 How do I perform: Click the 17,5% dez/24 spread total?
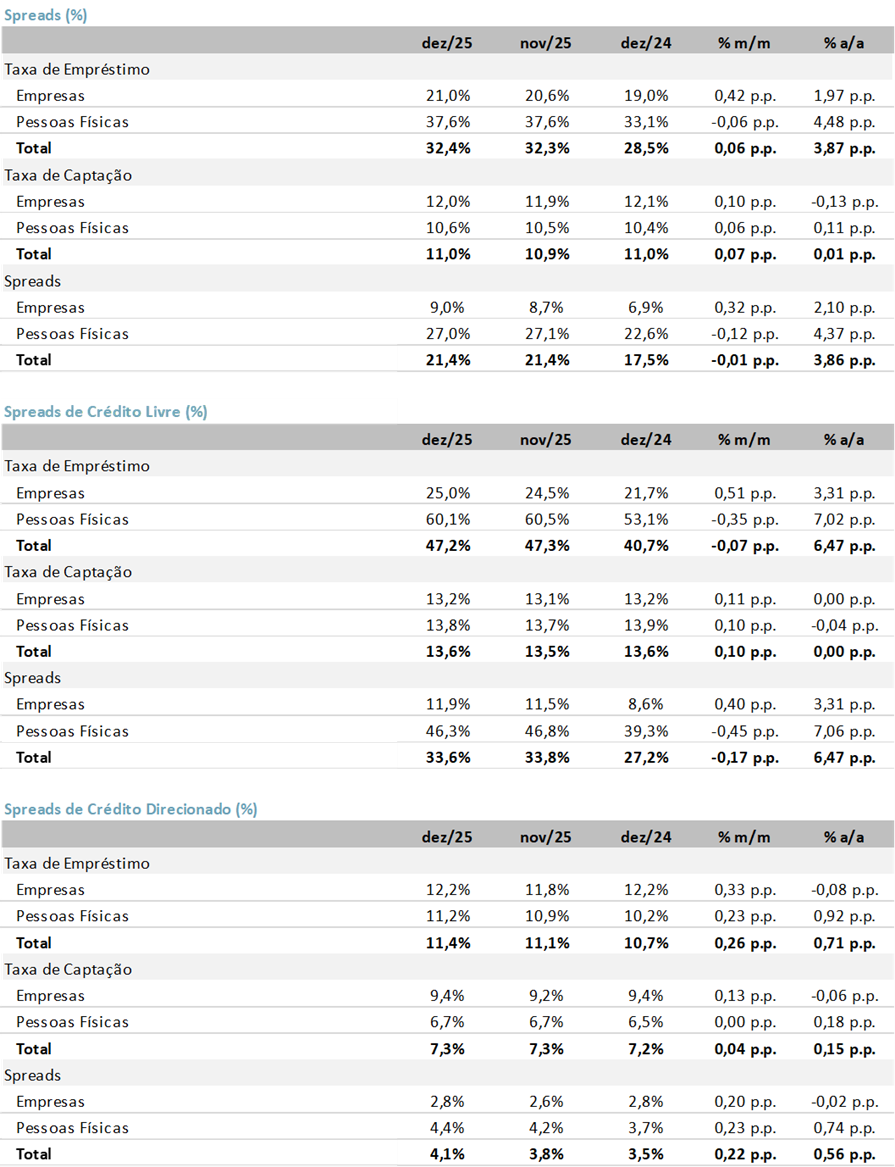point(645,360)
